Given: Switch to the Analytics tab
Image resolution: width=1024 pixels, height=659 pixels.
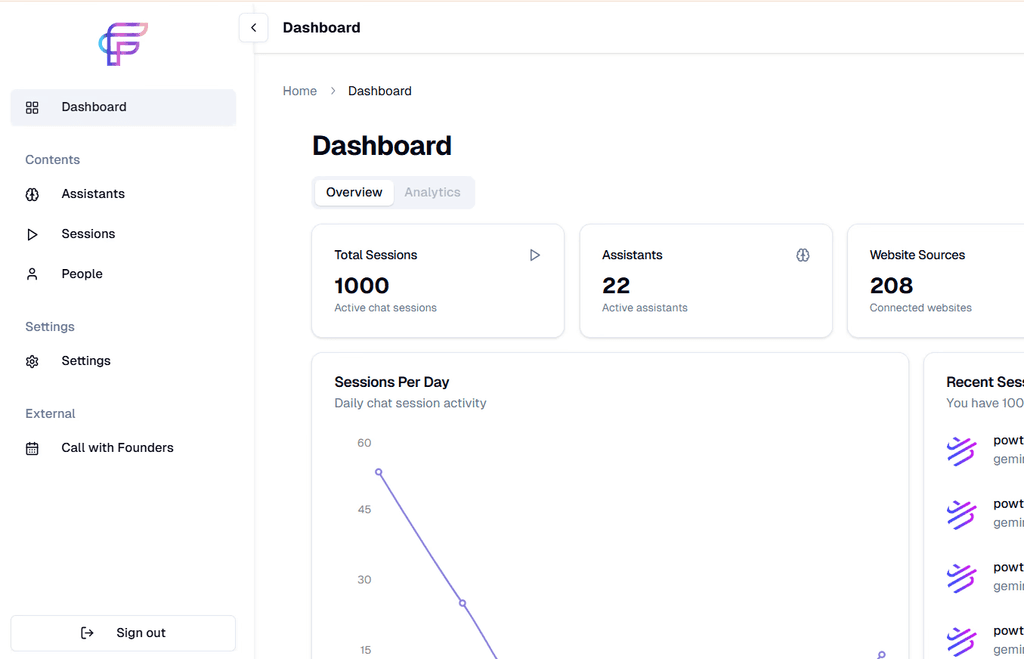Looking at the screenshot, I should [432, 193].
